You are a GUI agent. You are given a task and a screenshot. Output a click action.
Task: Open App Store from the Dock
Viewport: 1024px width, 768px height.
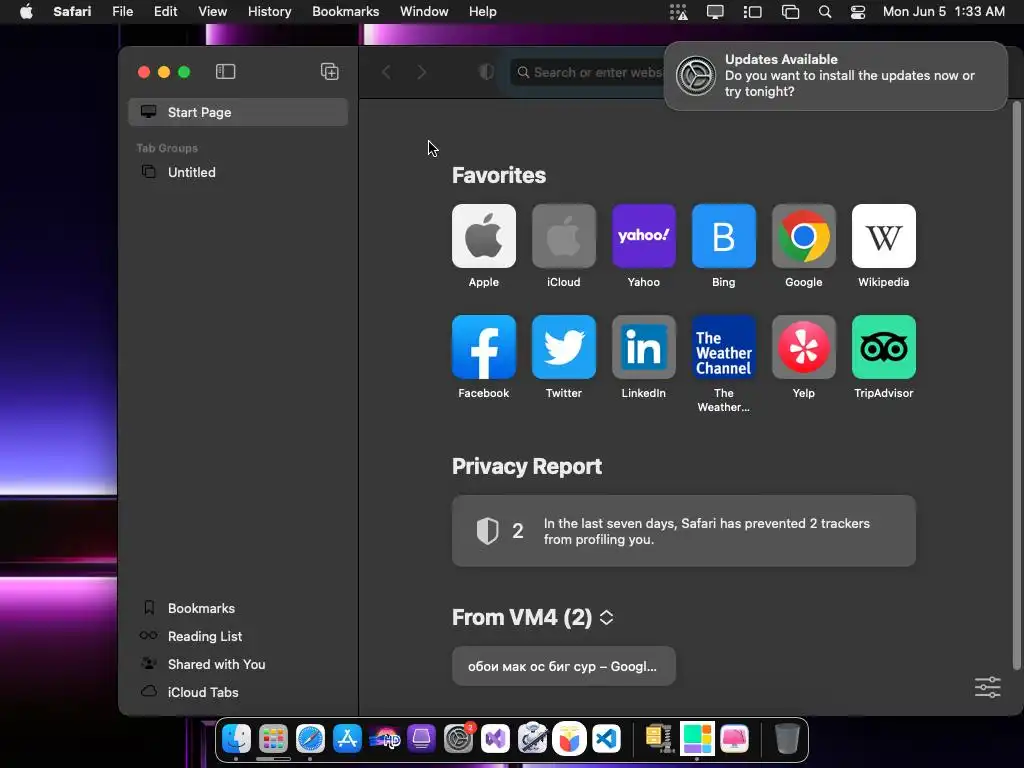point(347,739)
